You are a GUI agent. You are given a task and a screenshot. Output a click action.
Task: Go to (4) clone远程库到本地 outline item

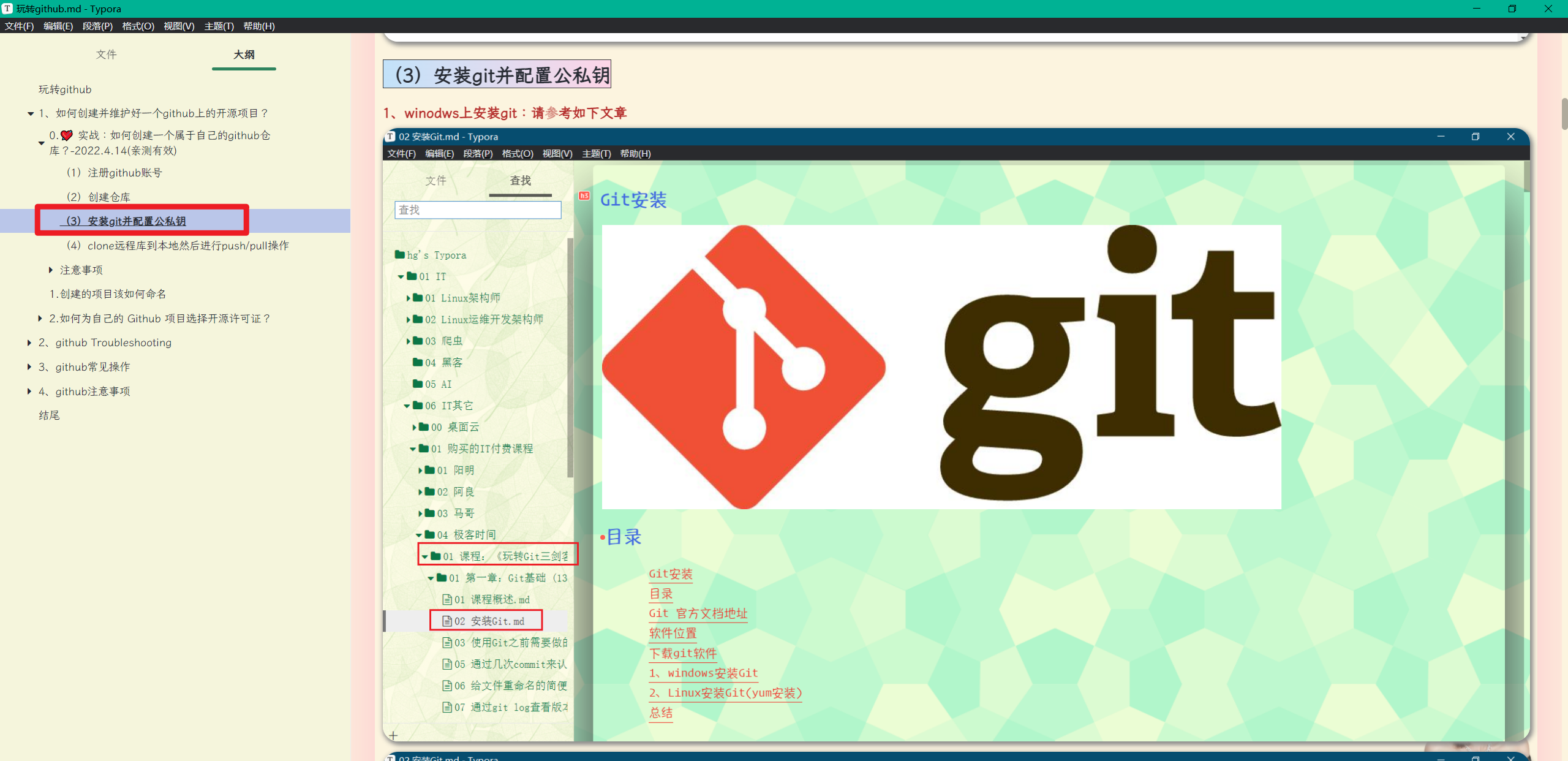tap(177, 245)
